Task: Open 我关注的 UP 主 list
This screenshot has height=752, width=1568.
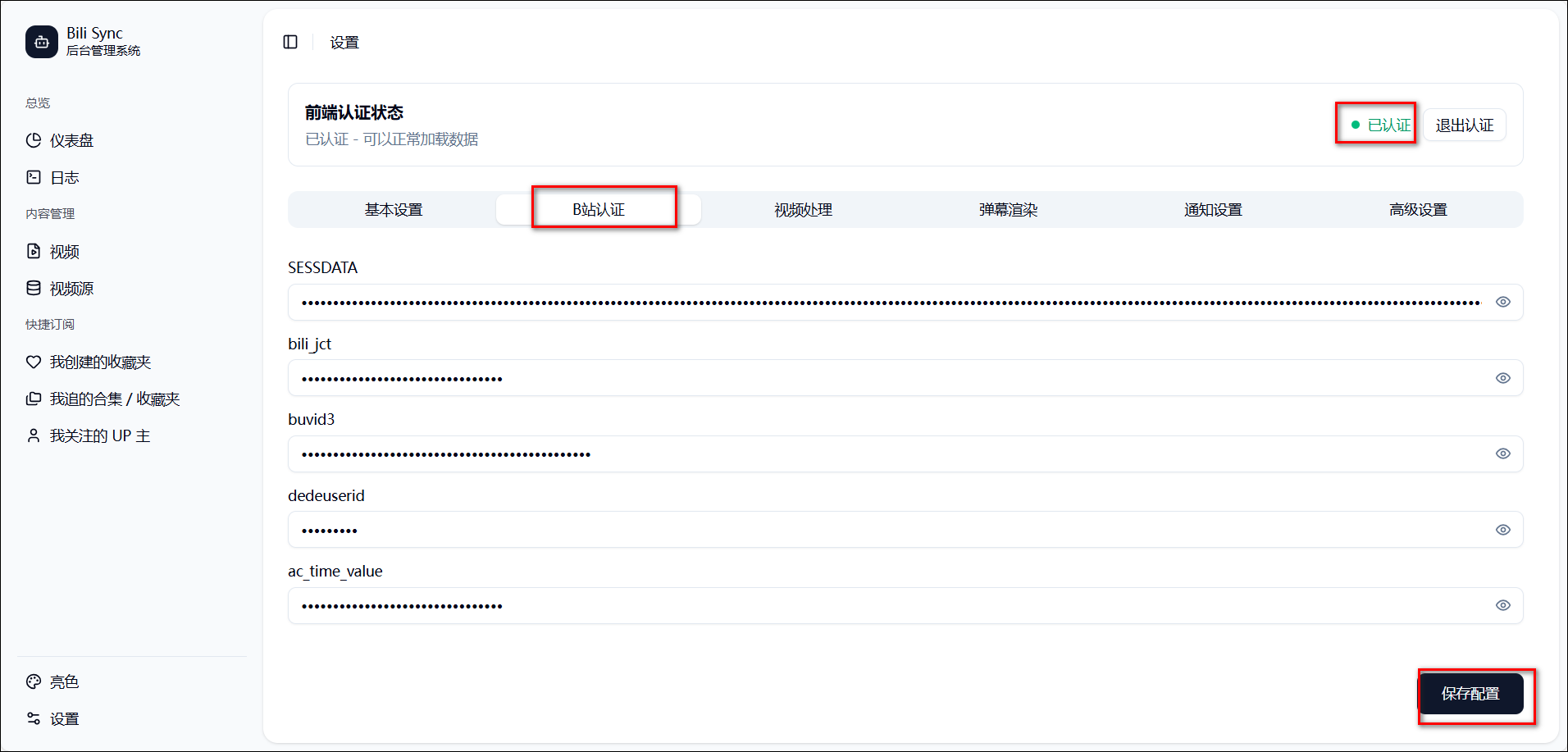Action: coord(99,435)
